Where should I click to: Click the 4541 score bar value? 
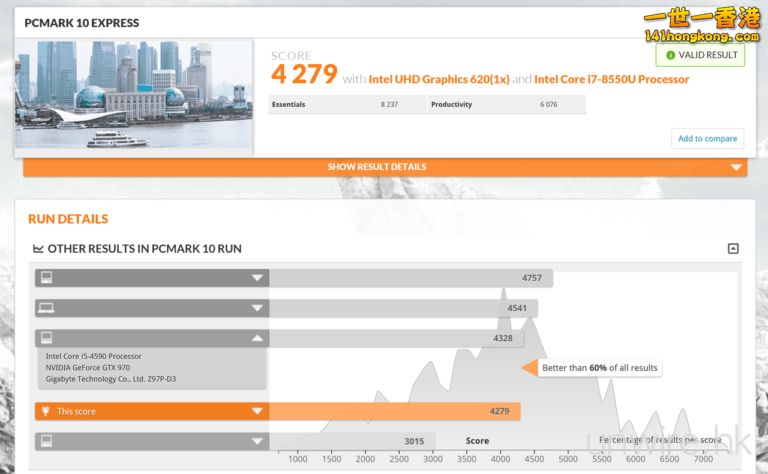[x=517, y=308]
